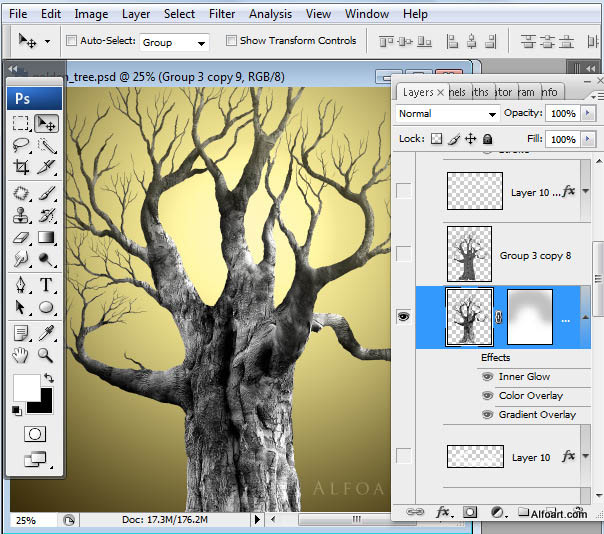Viewport: 604px width, 534px height.
Task: Click the Gradient Overlay effect entry
Action: coord(537,414)
